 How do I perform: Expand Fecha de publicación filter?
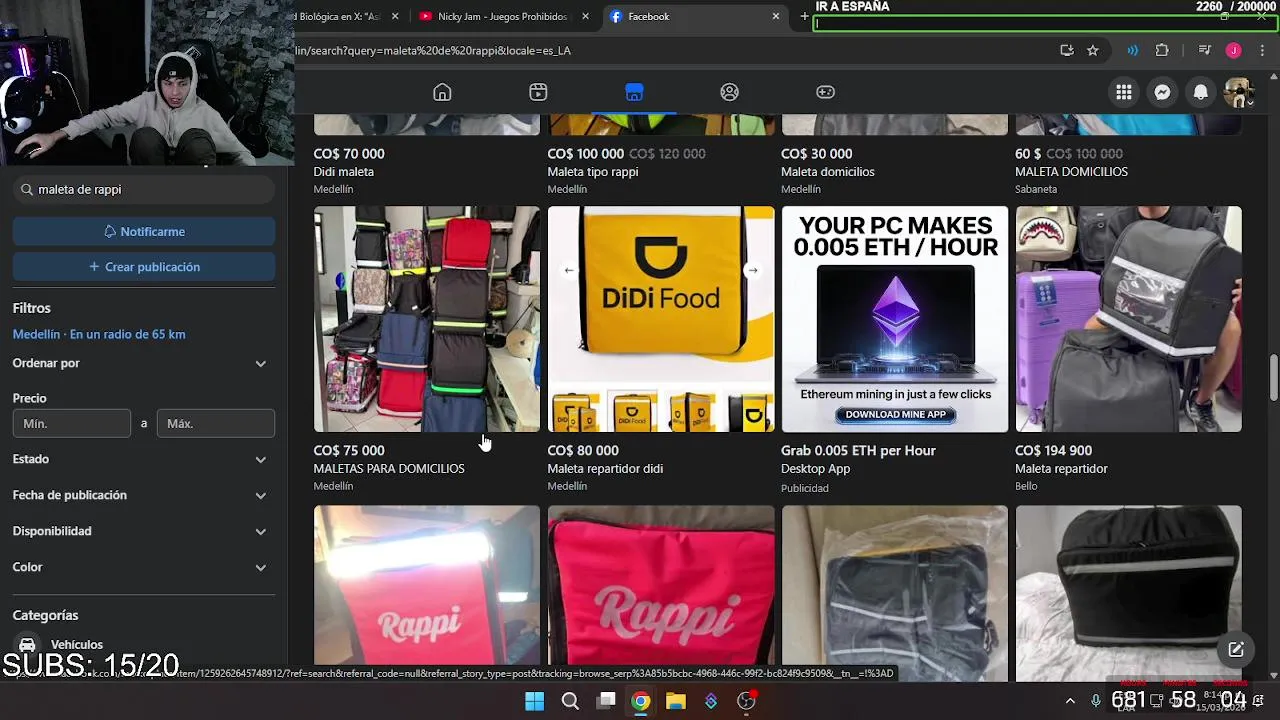tap(140, 495)
